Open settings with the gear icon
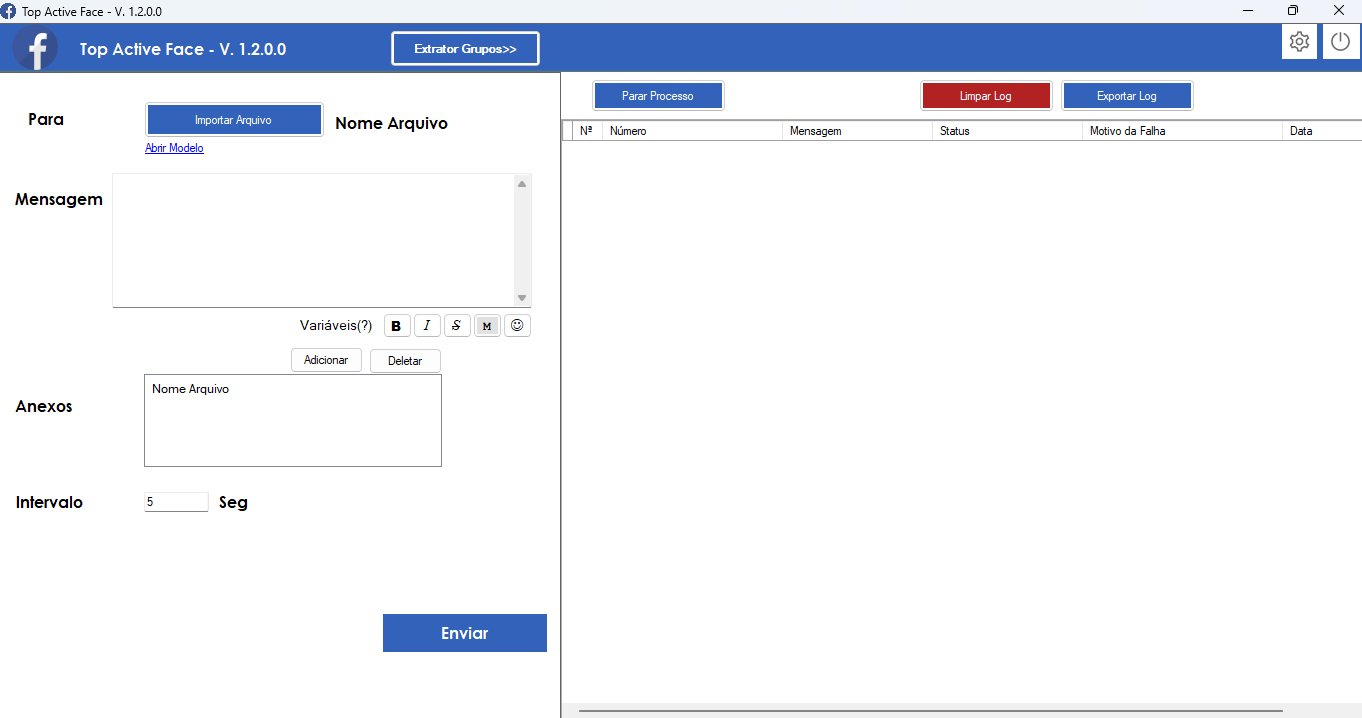Viewport: 1362px width, 718px height. 1299,42
